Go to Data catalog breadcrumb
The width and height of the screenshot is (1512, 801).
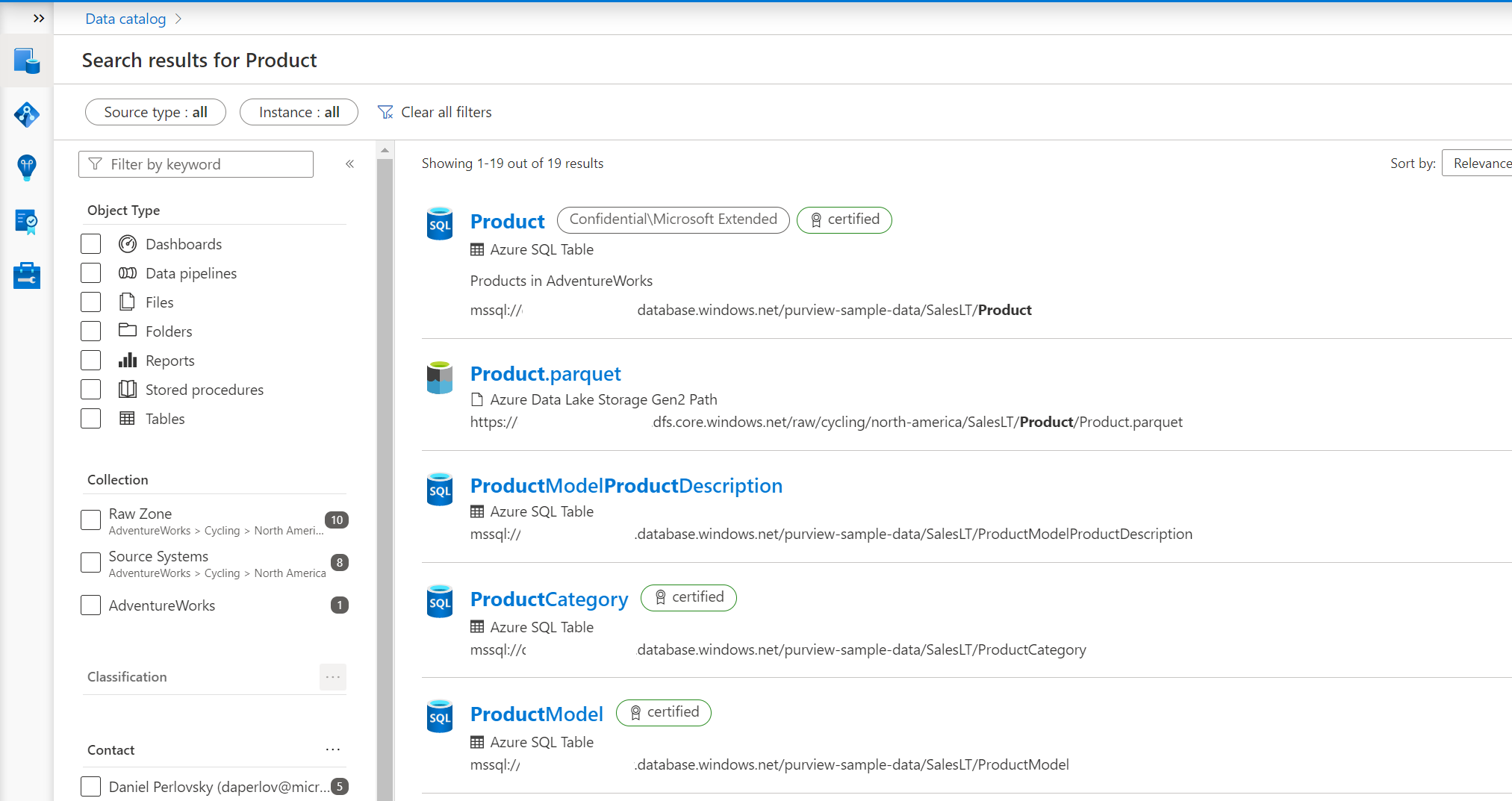tap(125, 19)
